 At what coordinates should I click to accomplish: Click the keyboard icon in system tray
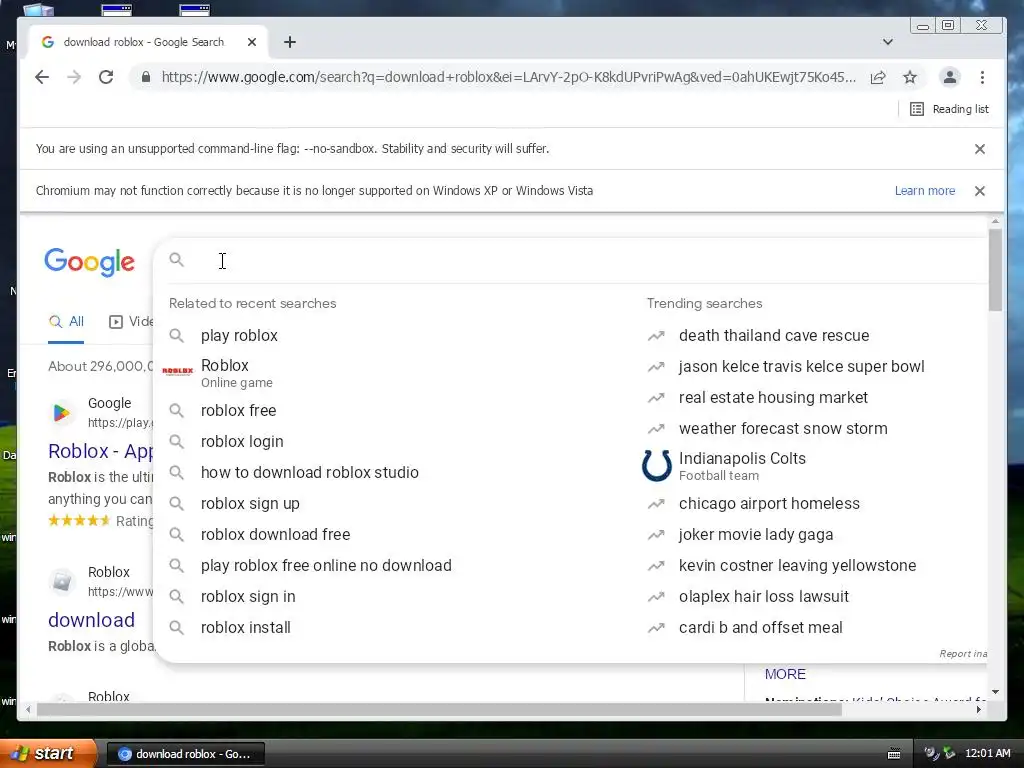[x=894, y=754]
